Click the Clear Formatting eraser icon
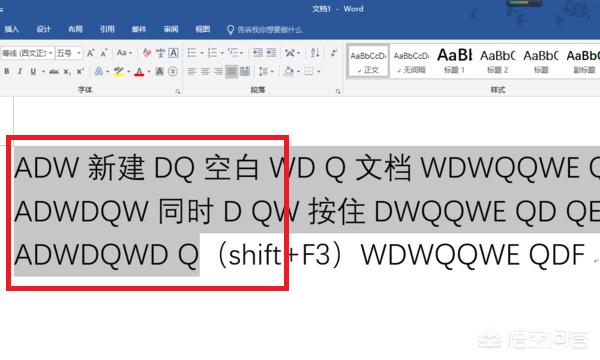Image resolution: width=600 pixels, height=360 pixels. [147, 53]
